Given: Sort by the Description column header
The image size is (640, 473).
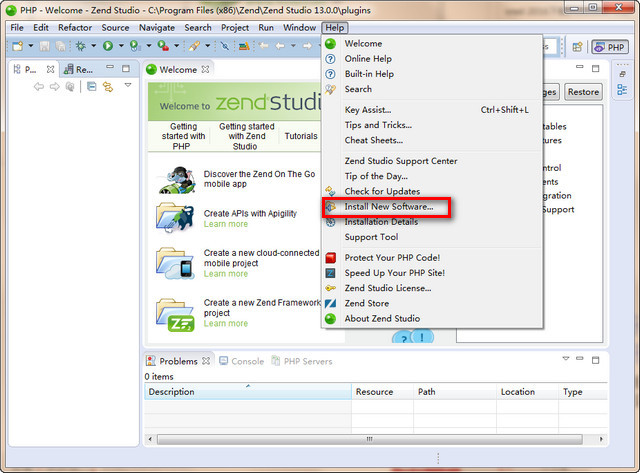Looking at the screenshot, I should pyautogui.click(x=248, y=392).
